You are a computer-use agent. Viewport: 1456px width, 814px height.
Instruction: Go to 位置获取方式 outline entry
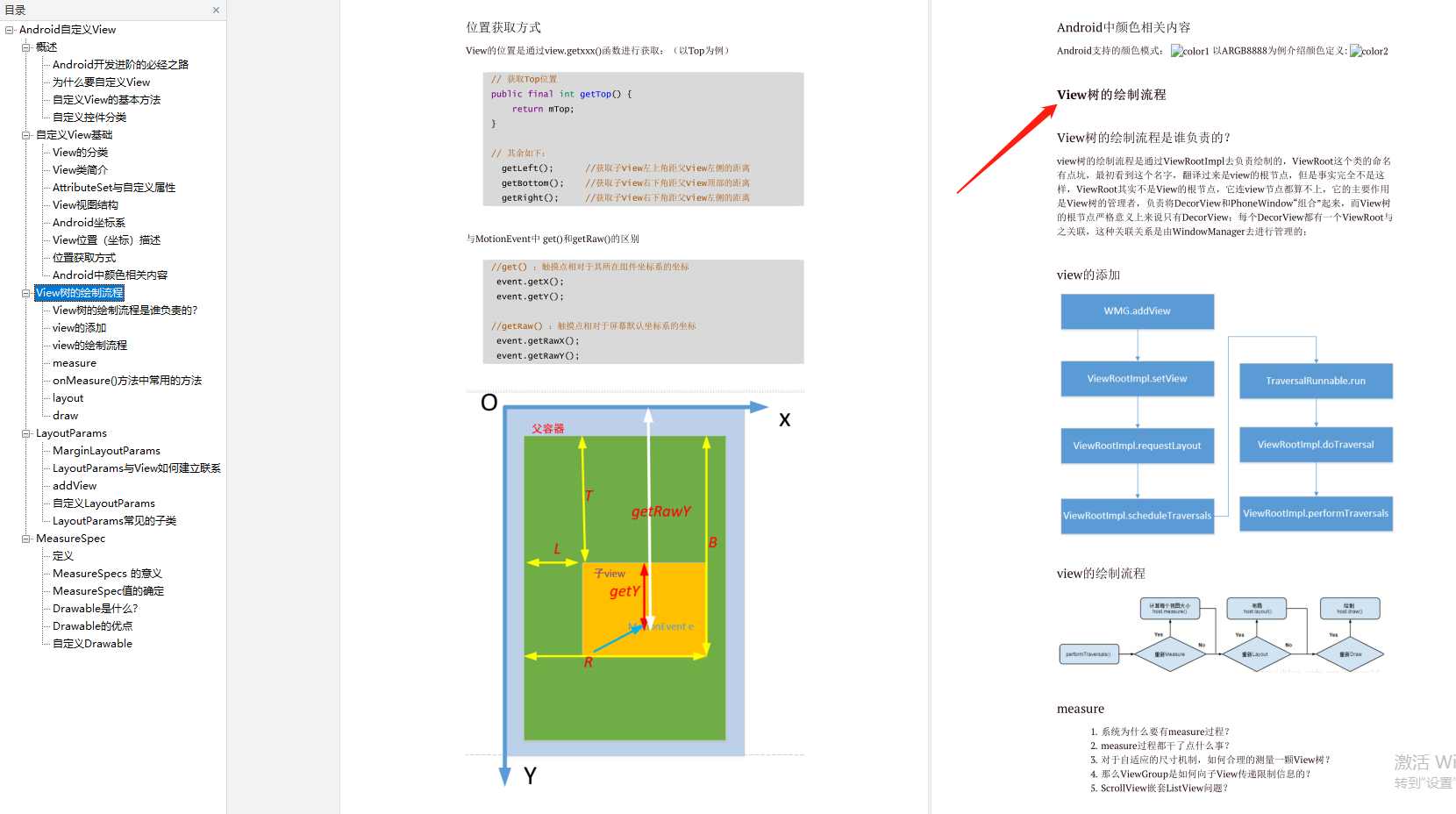pyautogui.click(x=84, y=258)
